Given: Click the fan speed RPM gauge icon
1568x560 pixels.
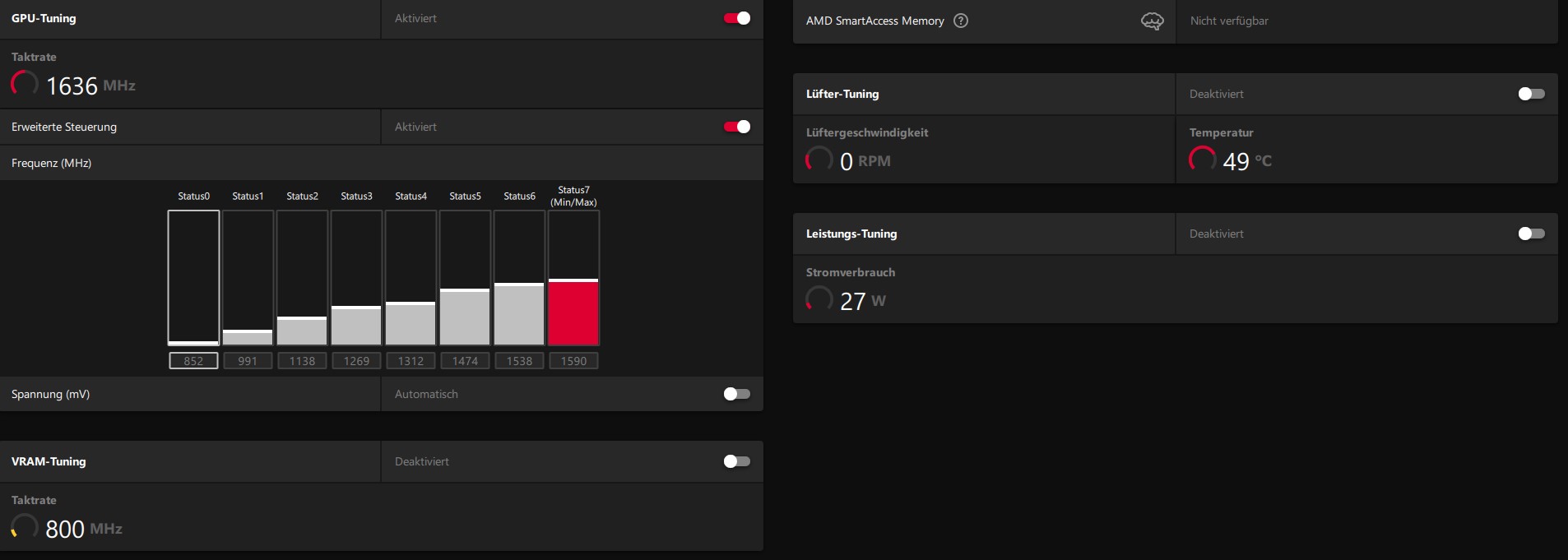Looking at the screenshot, I should coord(819,160).
